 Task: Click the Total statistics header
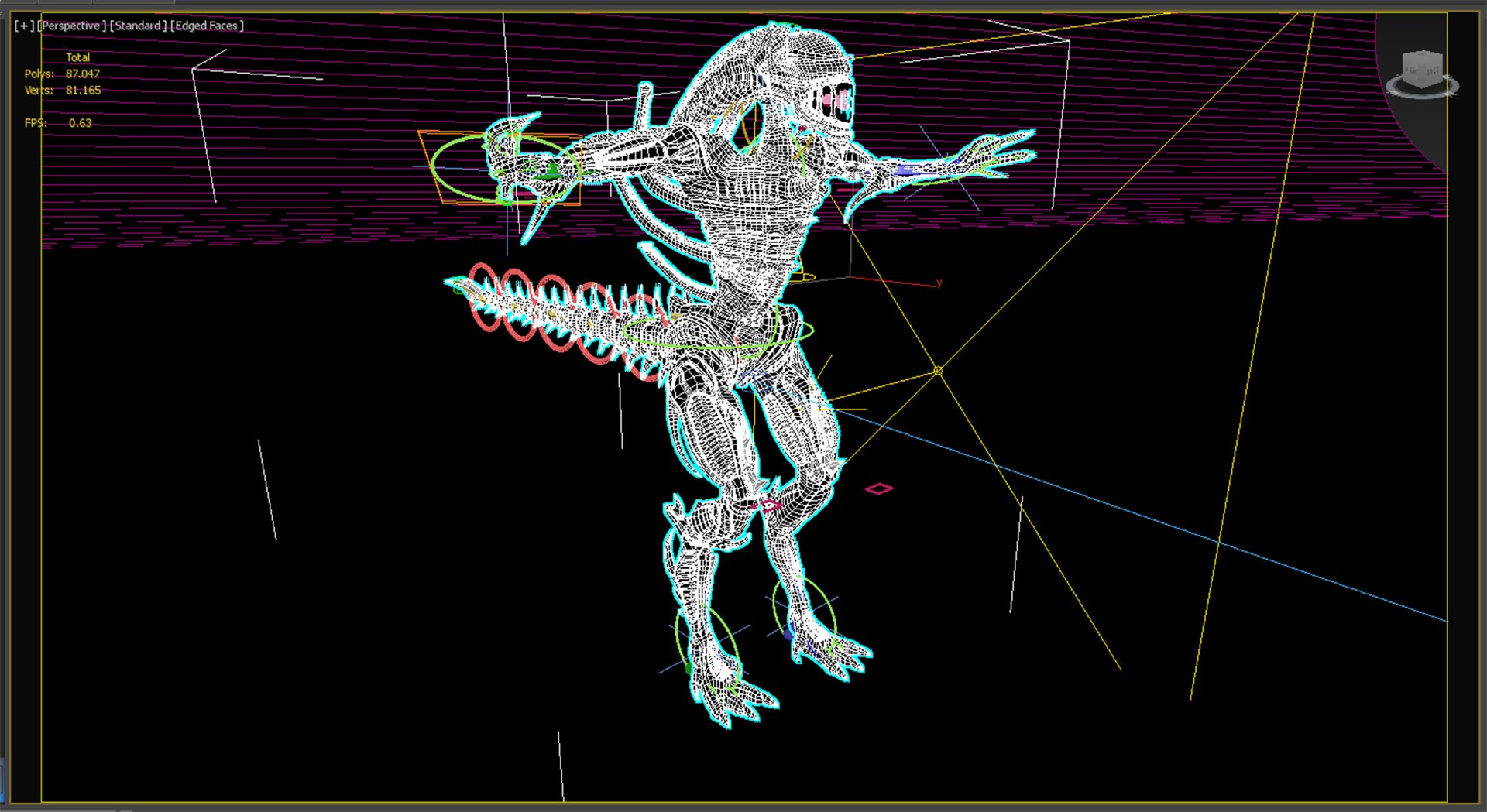point(77,57)
